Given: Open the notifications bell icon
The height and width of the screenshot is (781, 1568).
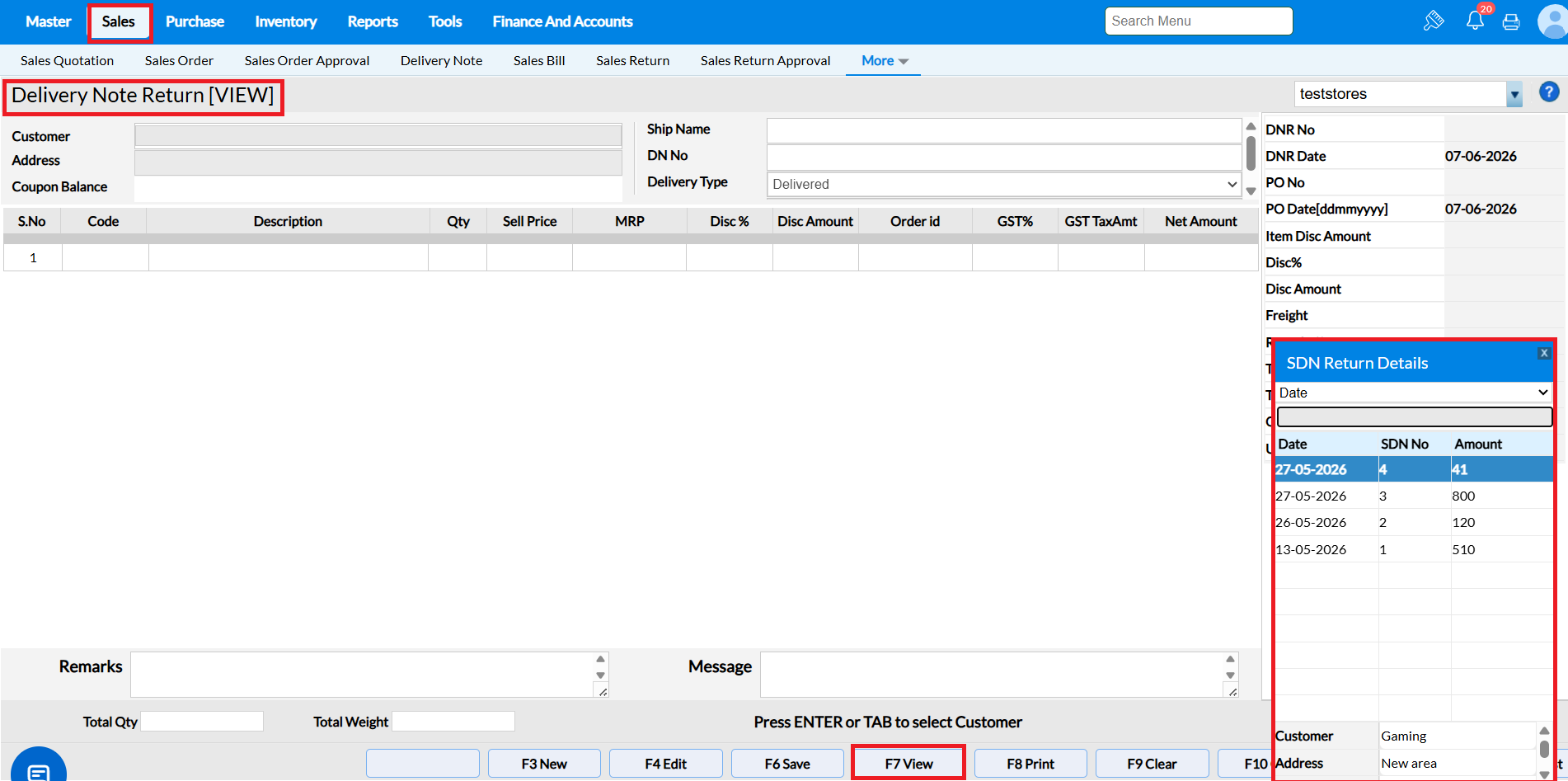Looking at the screenshot, I should click(x=1475, y=21).
